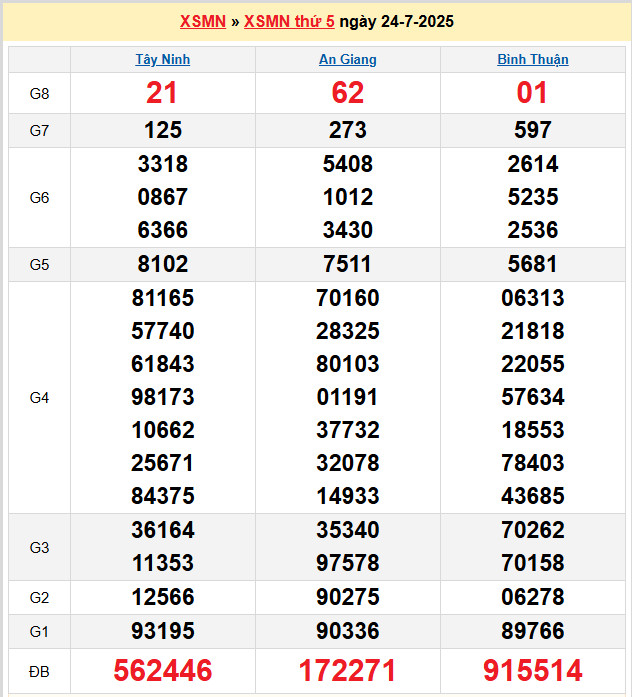This screenshot has height=697, width=632.
Task: Click Bình Thuận special prize 915514
Action: click(x=532, y=671)
